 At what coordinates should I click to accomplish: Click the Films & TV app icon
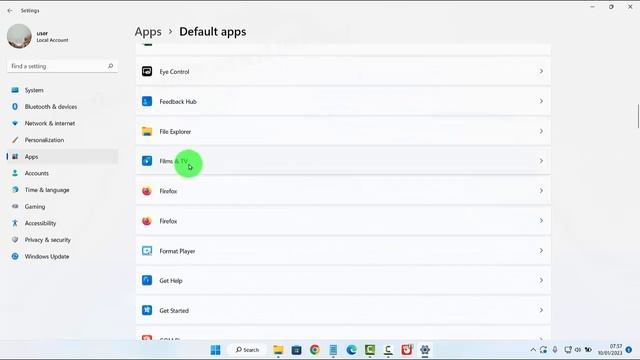pyautogui.click(x=147, y=161)
